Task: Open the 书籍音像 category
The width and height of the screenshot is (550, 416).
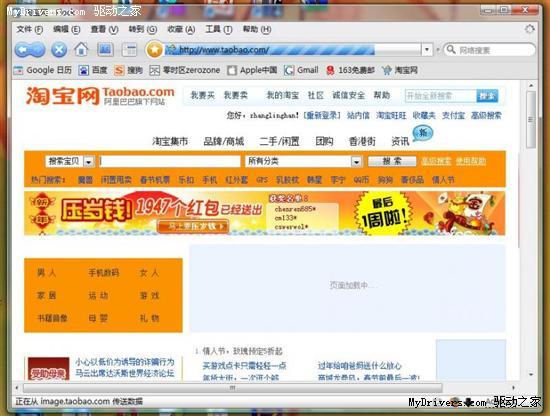Action: coord(52,318)
